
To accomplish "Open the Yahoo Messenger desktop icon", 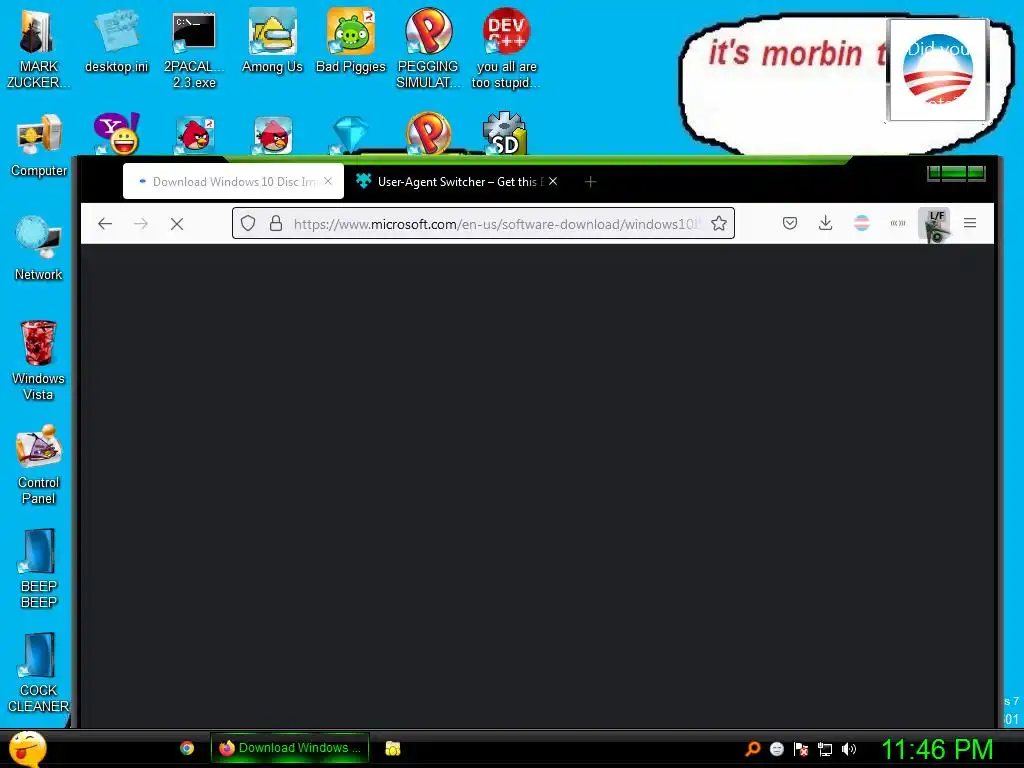I will [x=116, y=133].
